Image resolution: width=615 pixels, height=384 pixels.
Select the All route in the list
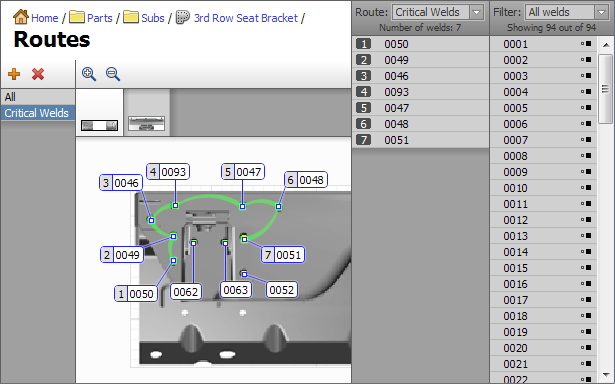coord(38,97)
